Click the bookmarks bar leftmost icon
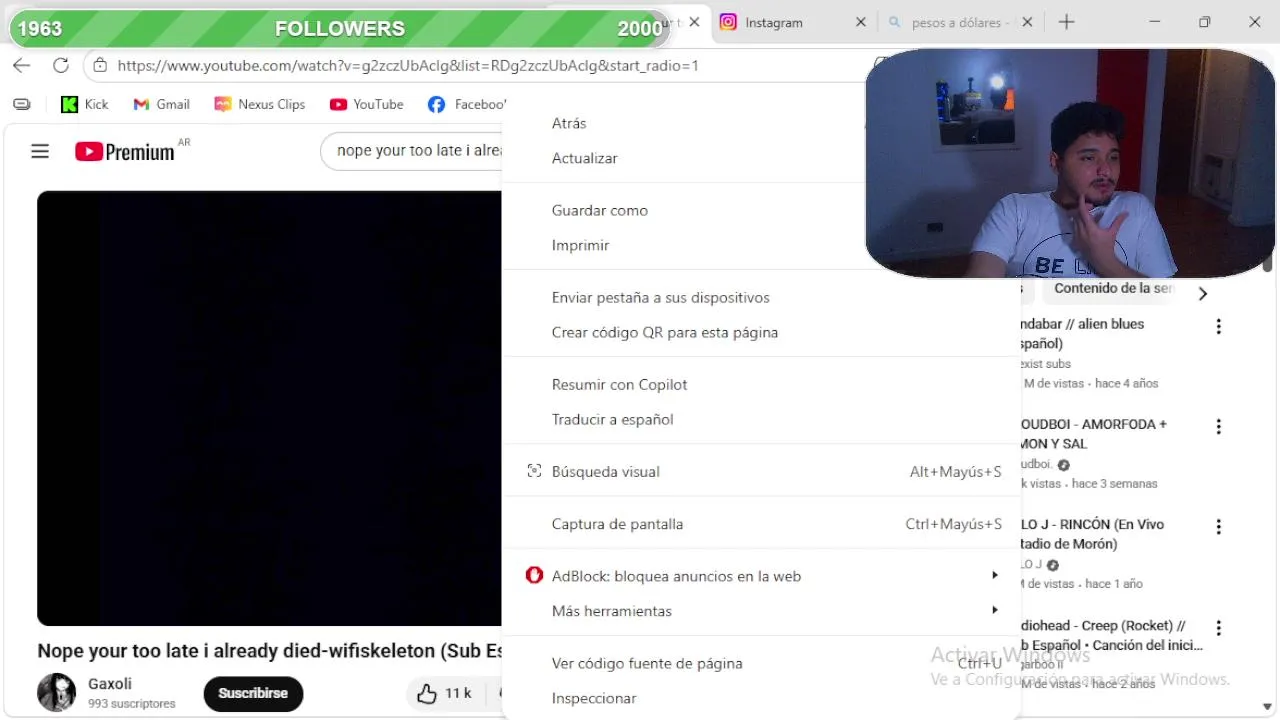Viewport: 1280px width, 720px height. [22, 104]
